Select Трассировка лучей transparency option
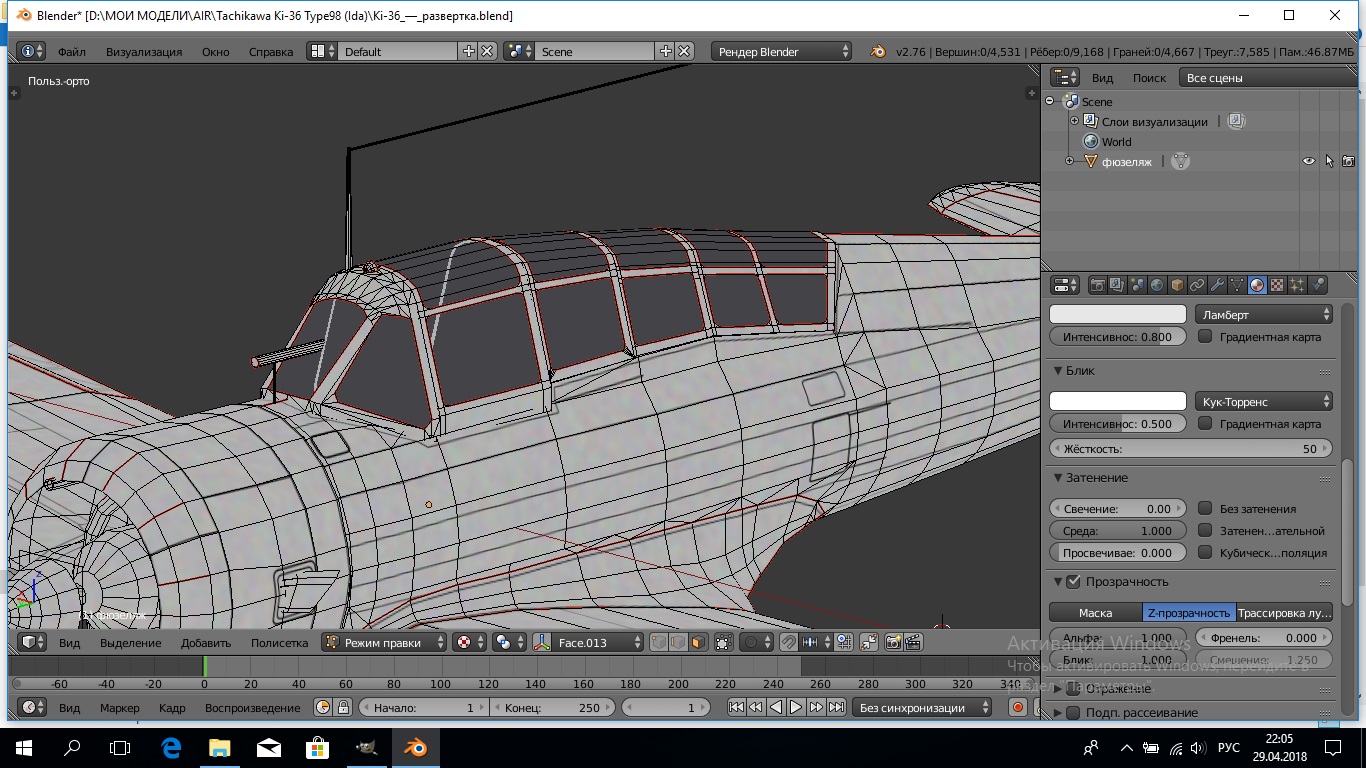Screen dimensions: 1366x768 point(1284,613)
